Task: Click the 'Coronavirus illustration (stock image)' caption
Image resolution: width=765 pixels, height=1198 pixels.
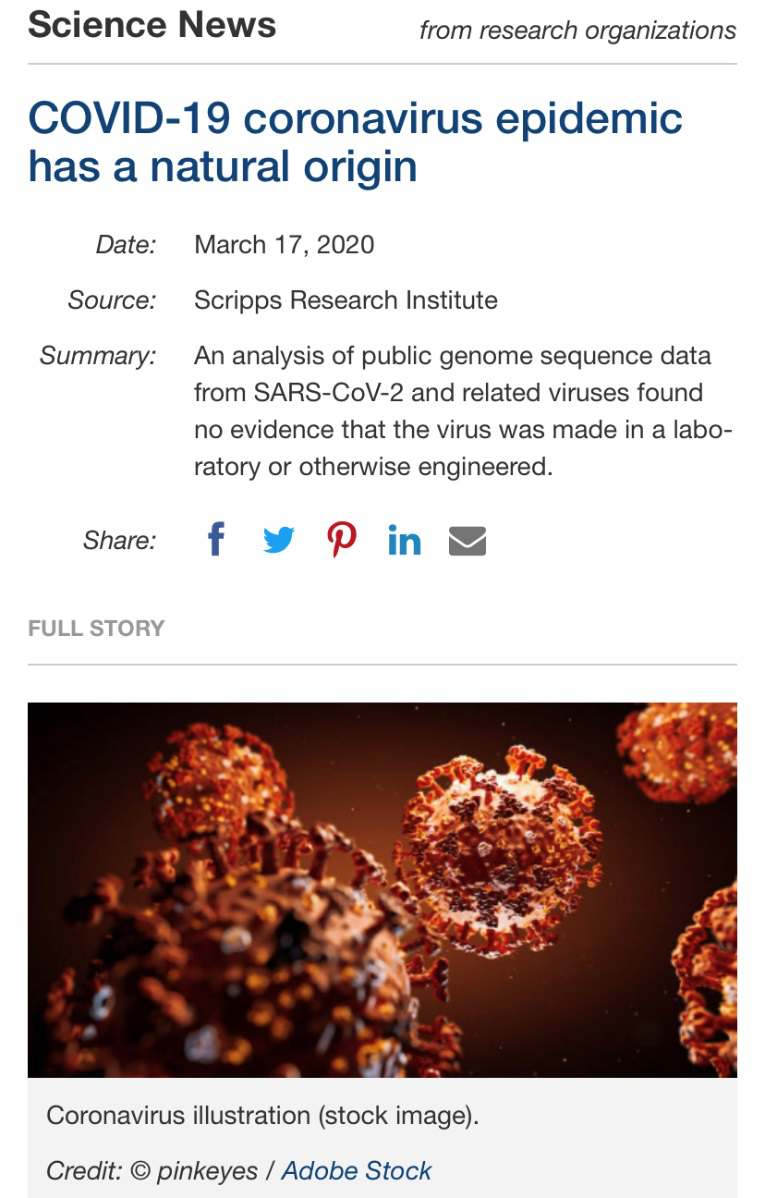Action: [x=262, y=1115]
